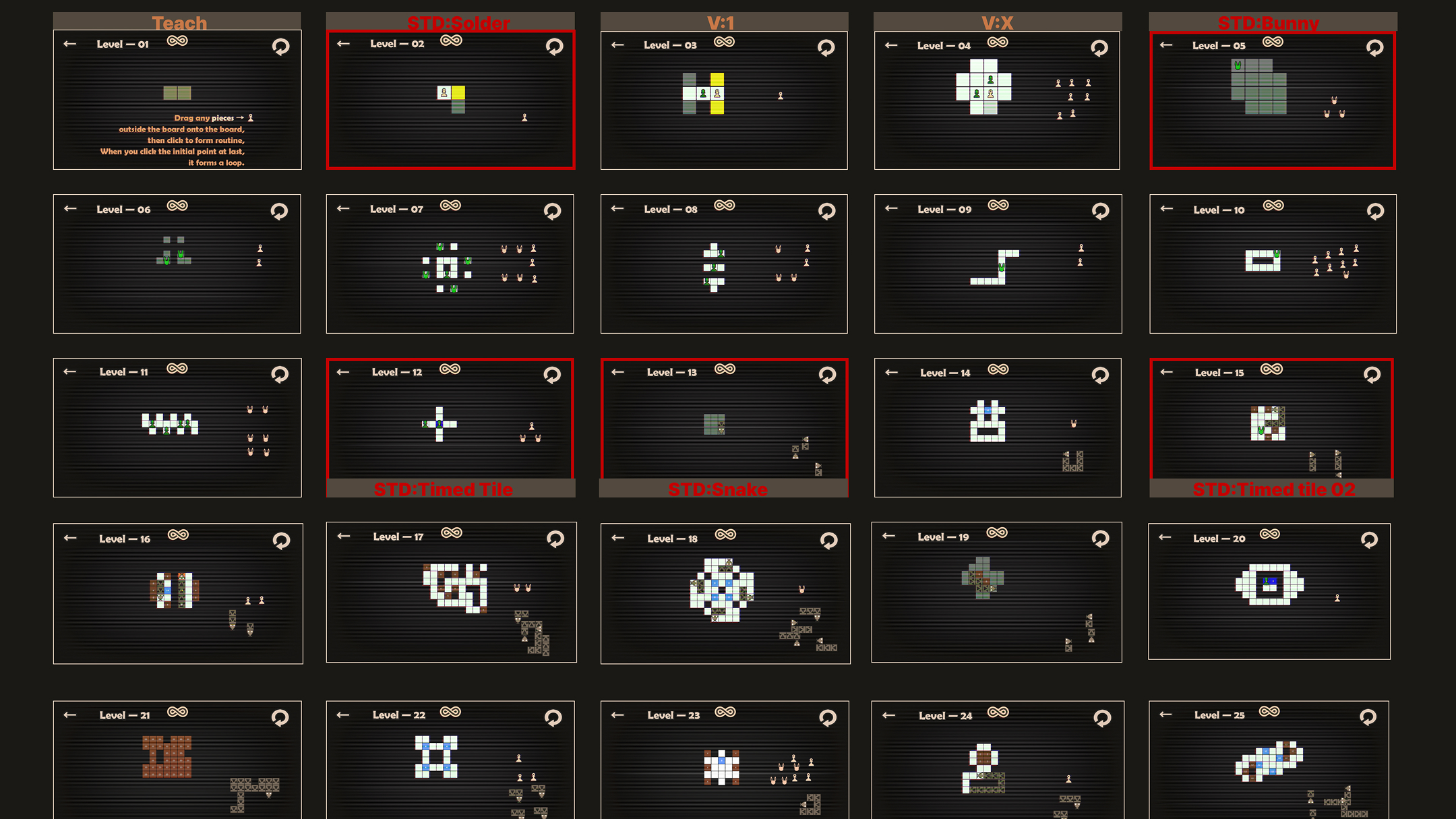Click the restart icon in Level 01

280,47
